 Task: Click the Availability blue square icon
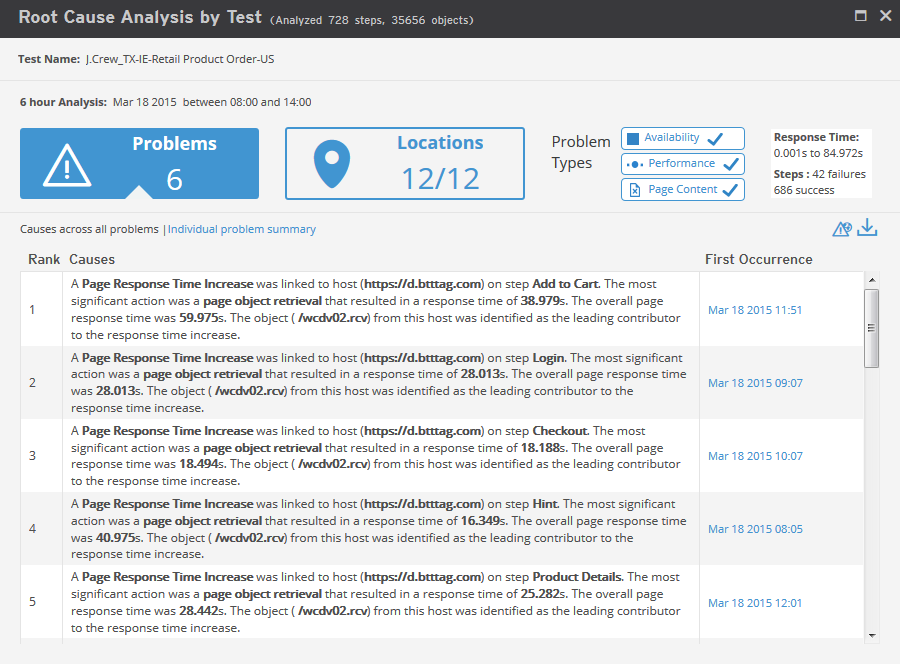tap(633, 138)
